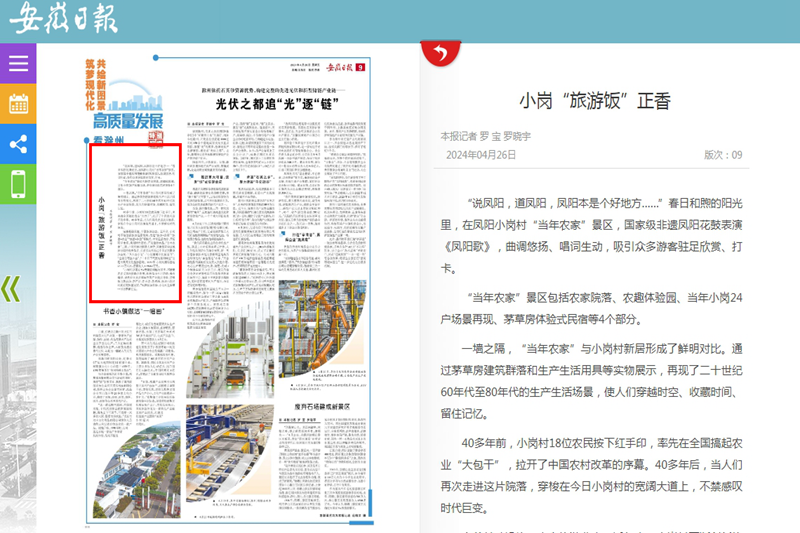Click the red back arrow button
Screen dimensions: 800x533
coord(440,53)
